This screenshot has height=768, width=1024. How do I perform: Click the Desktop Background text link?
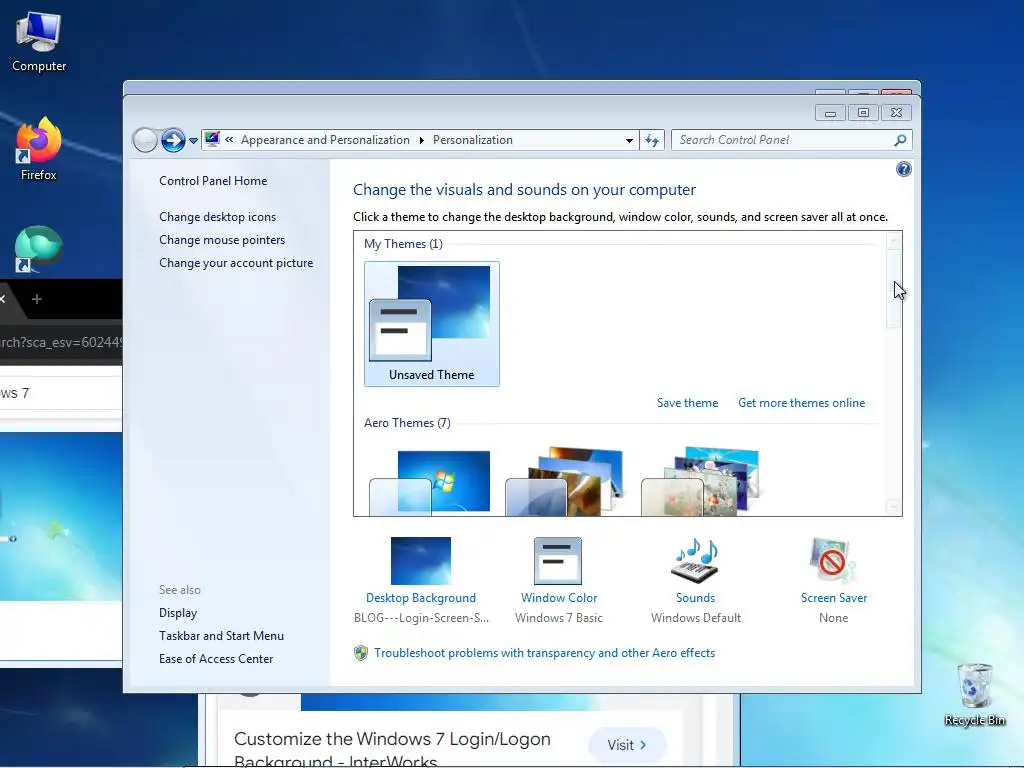click(x=421, y=598)
